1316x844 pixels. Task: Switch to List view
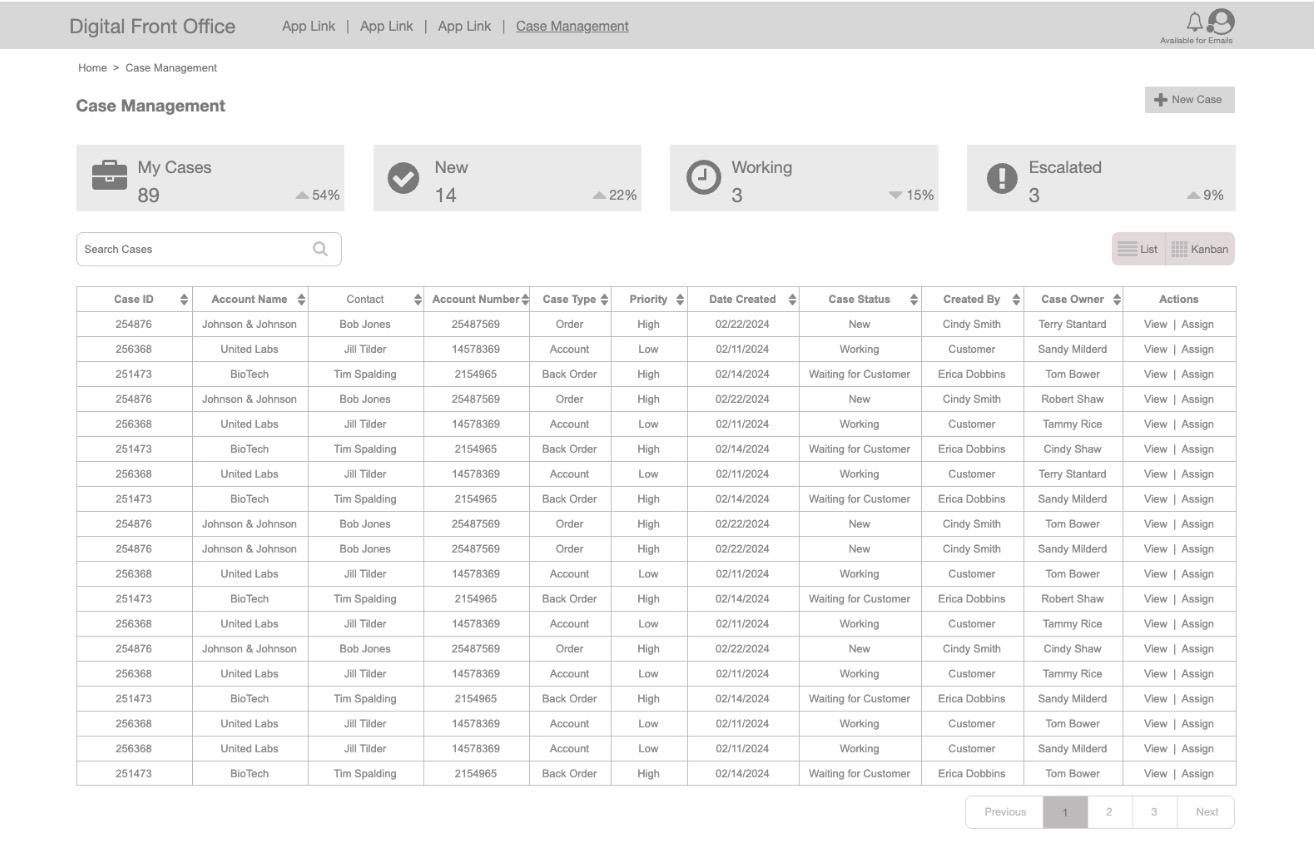(1138, 249)
